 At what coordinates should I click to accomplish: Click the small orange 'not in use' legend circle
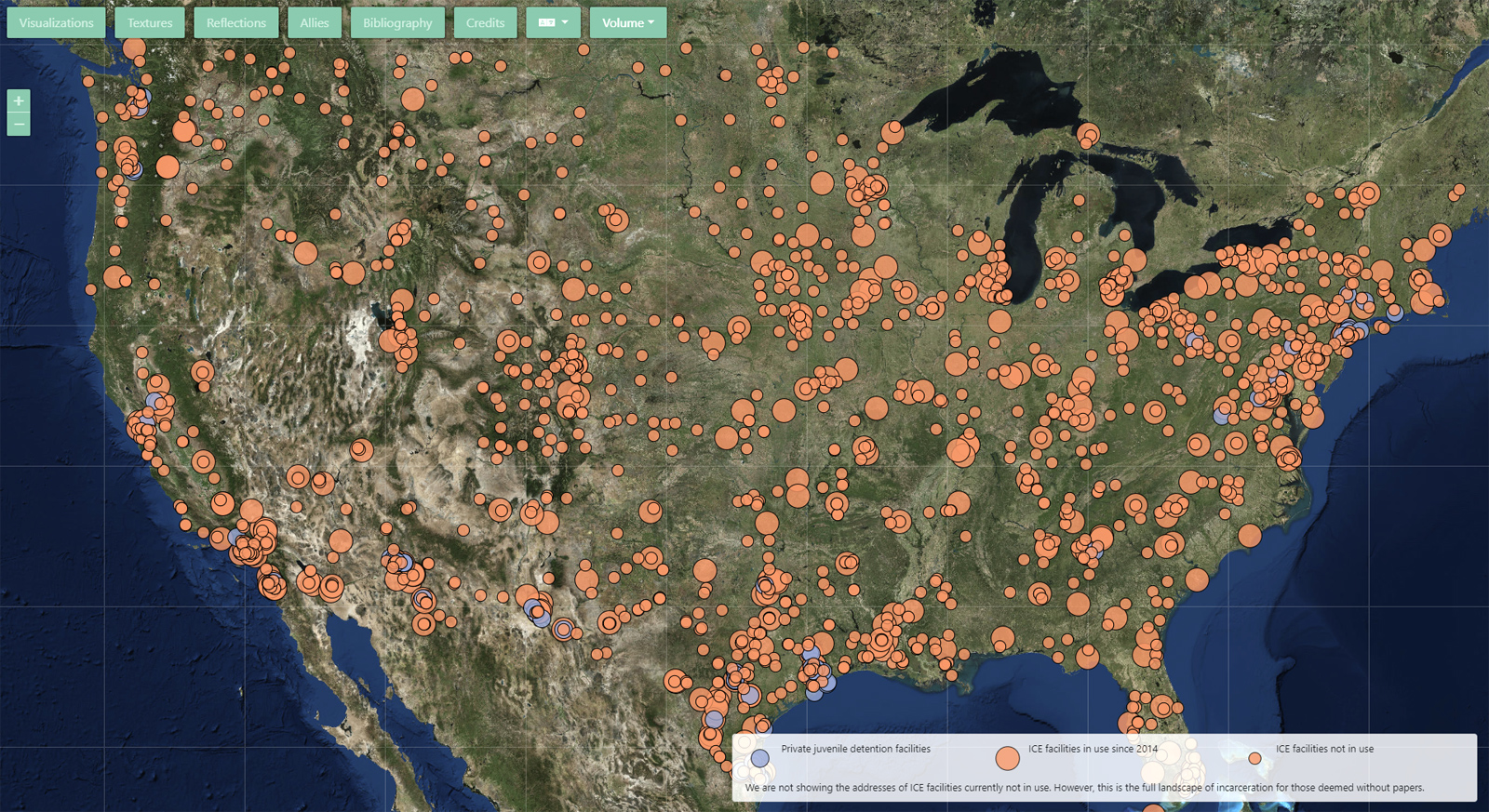pos(1254,758)
